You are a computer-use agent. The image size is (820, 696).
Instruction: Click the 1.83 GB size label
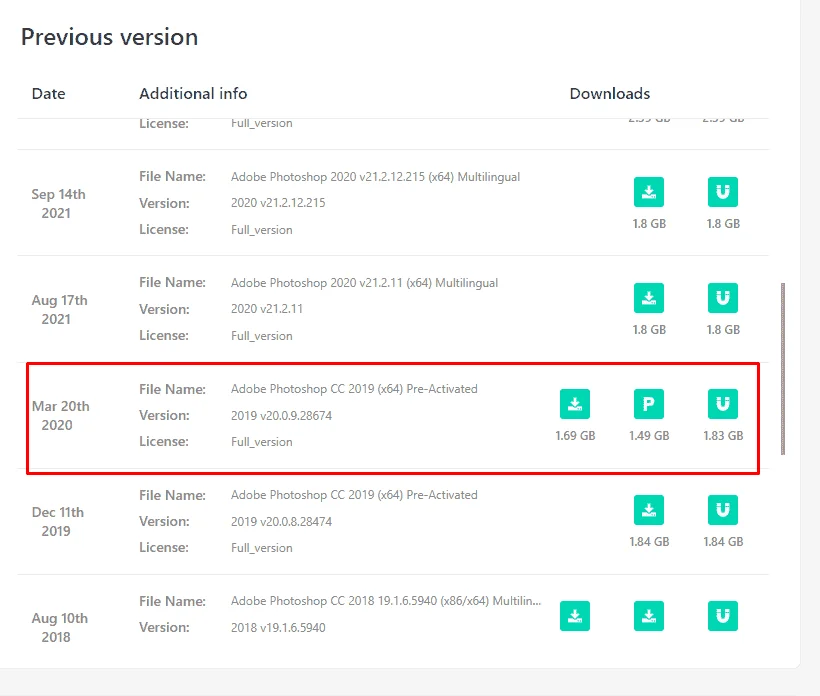[x=723, y=436]
